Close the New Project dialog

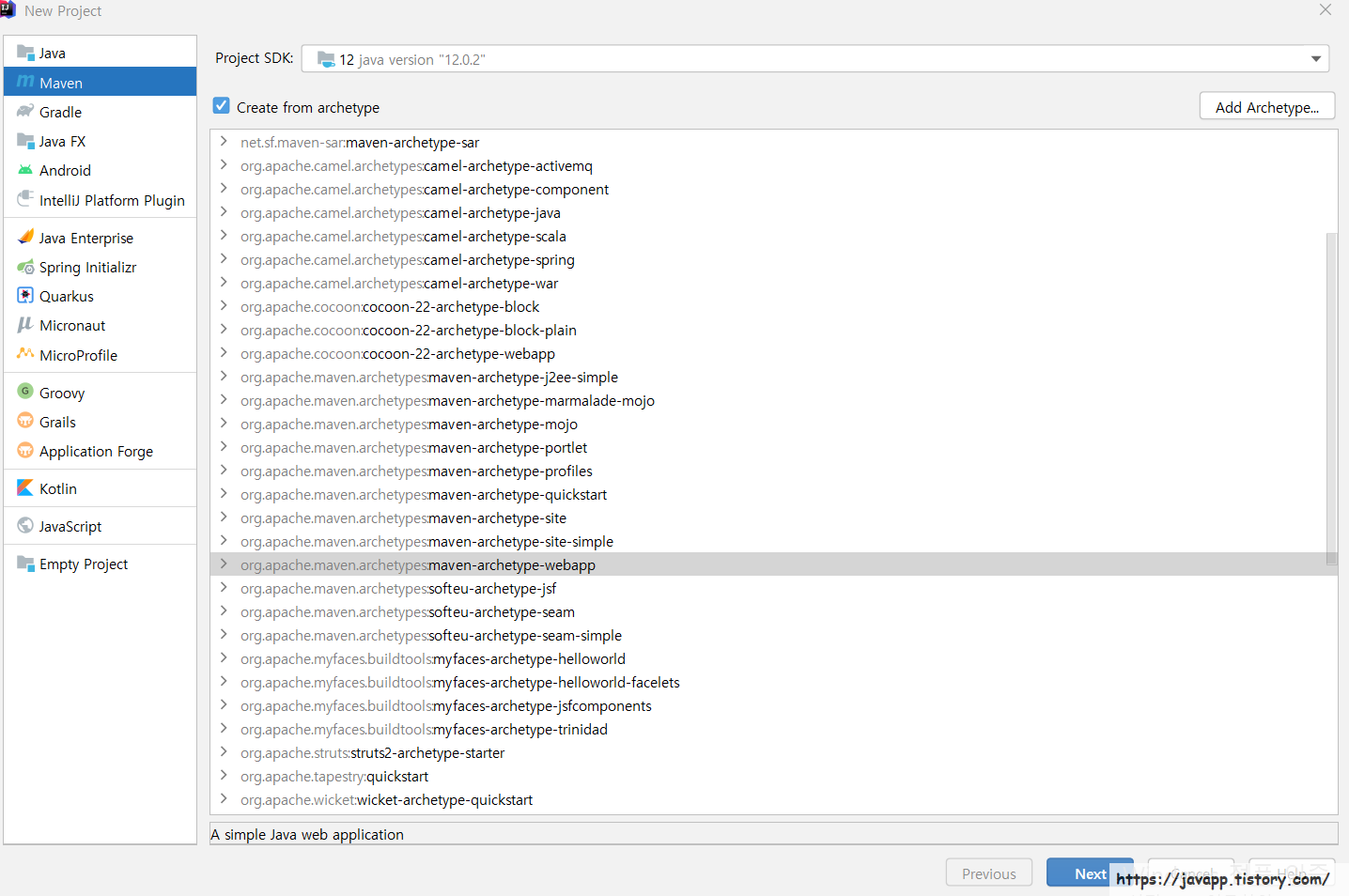pos(1326,10)
